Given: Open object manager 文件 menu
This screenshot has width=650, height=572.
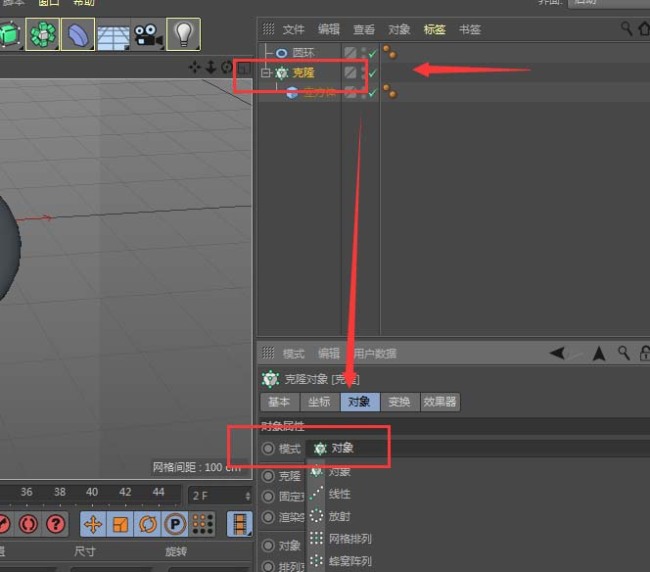Looking at the screenshot, I should click(x=293, y=29).
